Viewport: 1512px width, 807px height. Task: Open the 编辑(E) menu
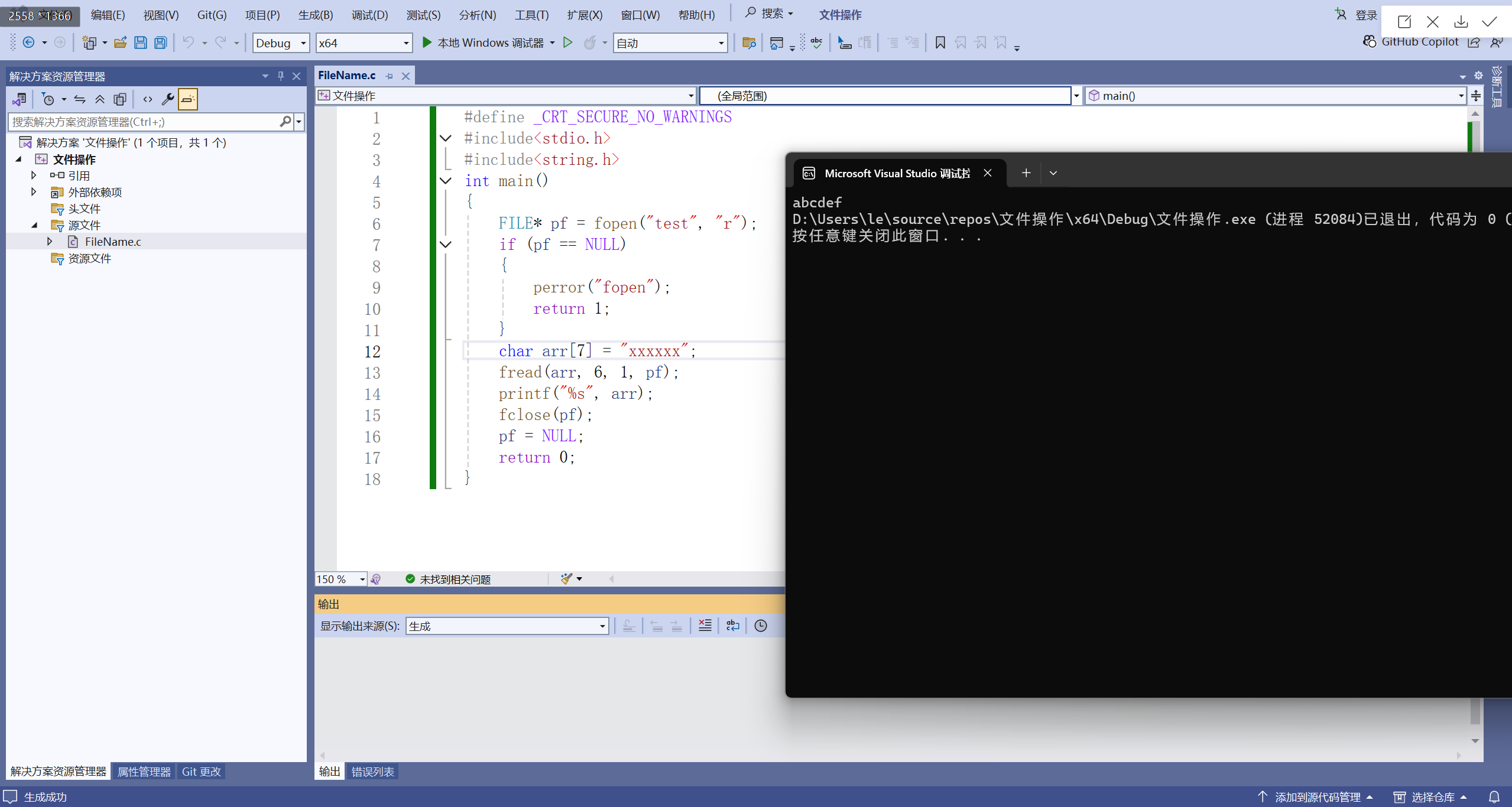click(108, 15)
